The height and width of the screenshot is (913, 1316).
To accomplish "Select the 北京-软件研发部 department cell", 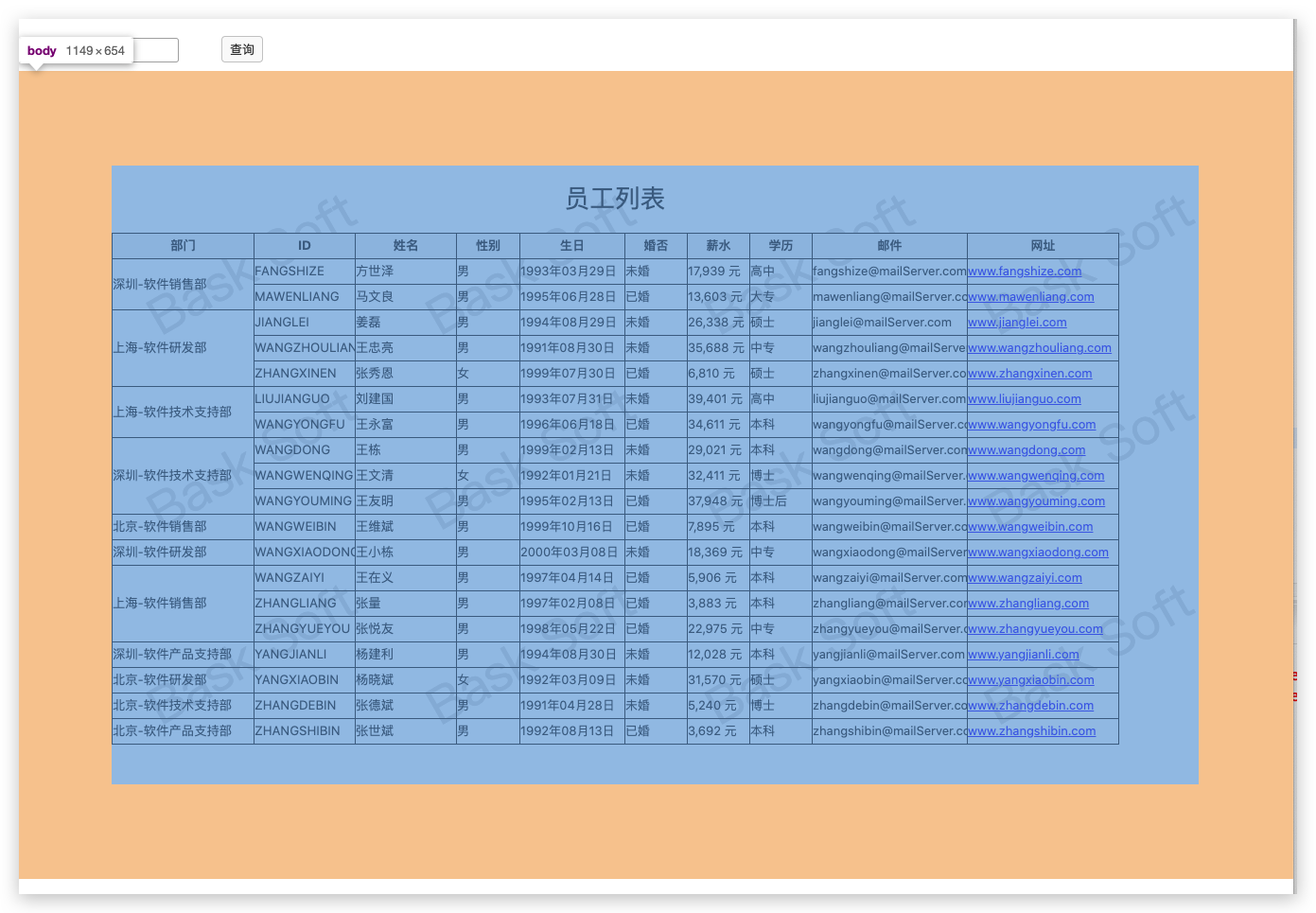I will click(183, 680).
